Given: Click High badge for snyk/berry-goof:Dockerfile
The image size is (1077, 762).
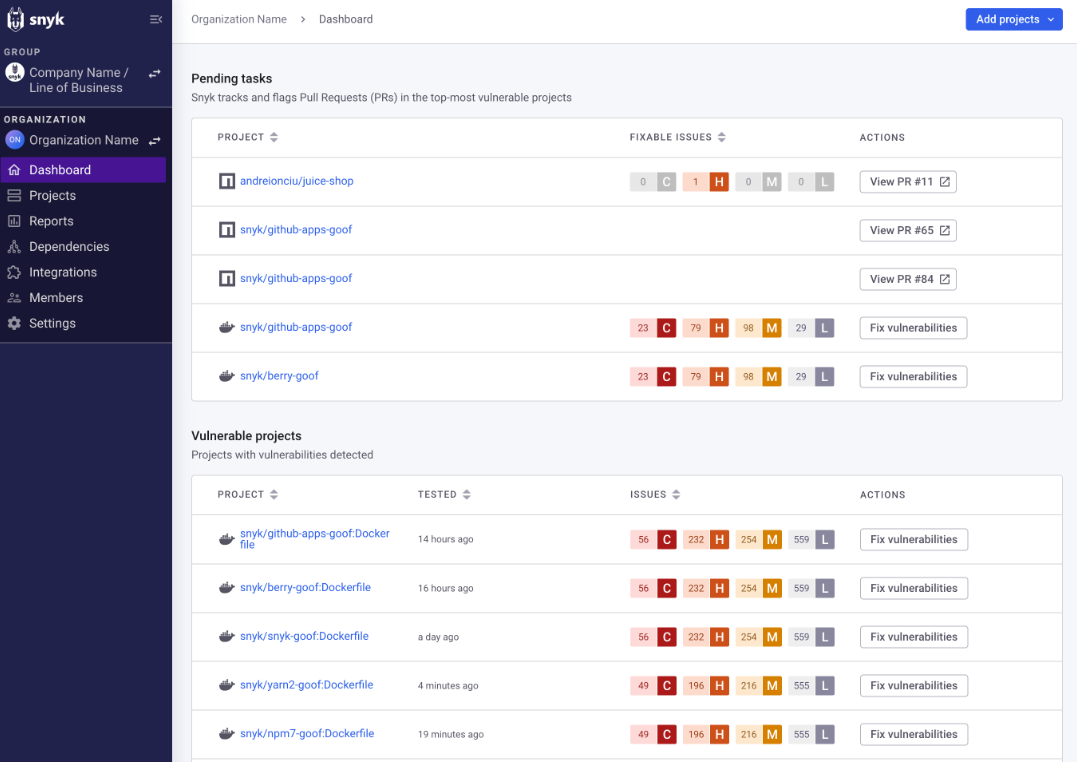Looking at the screenshot, I should [x=706, y=589].
